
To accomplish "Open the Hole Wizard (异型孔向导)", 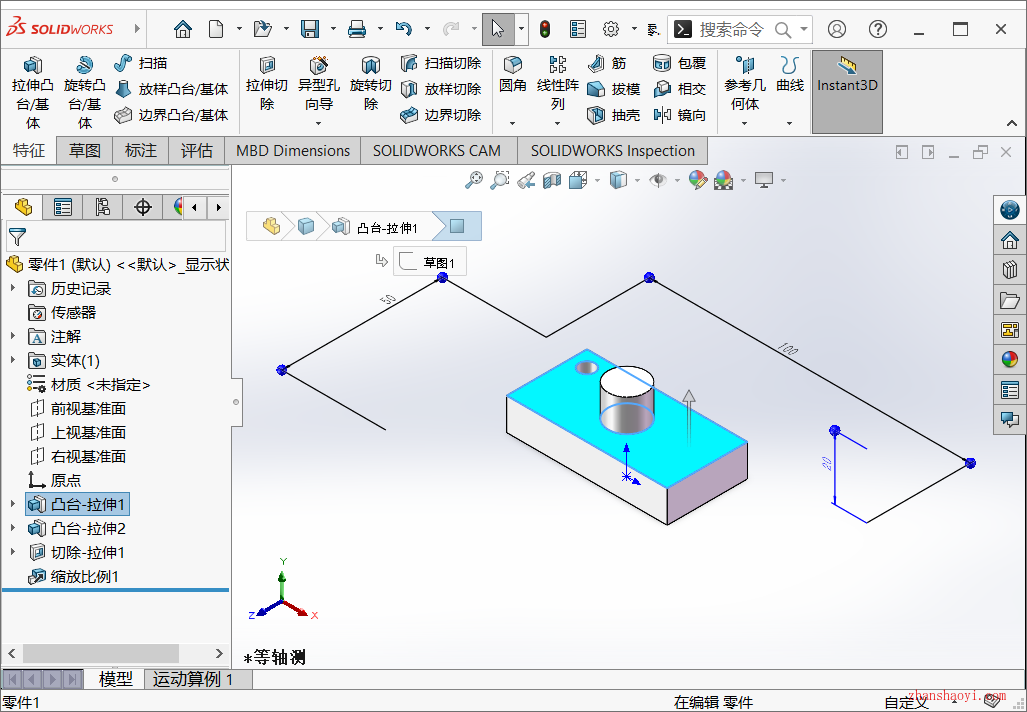I will coord(318,83).
